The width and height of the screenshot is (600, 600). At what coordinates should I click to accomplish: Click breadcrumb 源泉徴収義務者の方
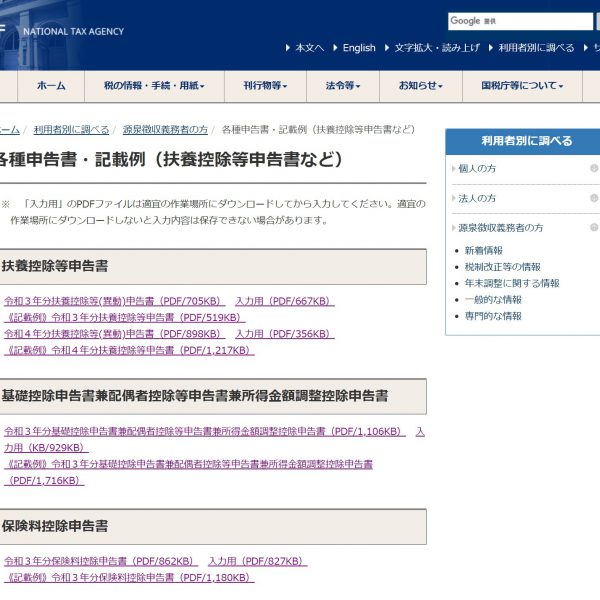165,130
